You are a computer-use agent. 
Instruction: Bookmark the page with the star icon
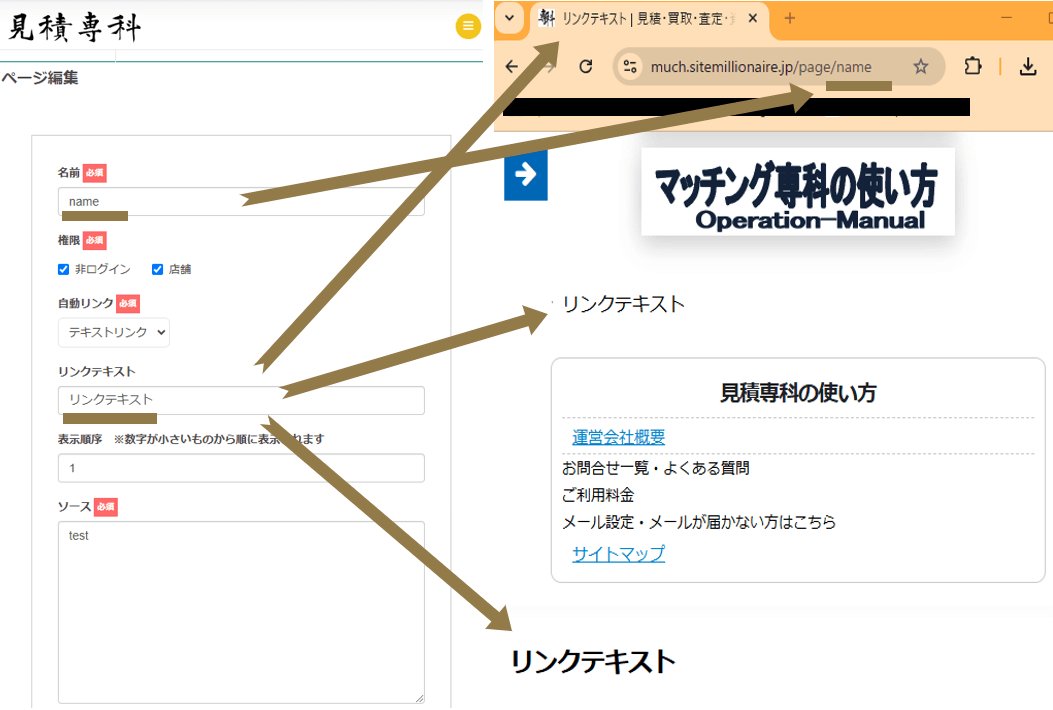click(x=921, y=66)
